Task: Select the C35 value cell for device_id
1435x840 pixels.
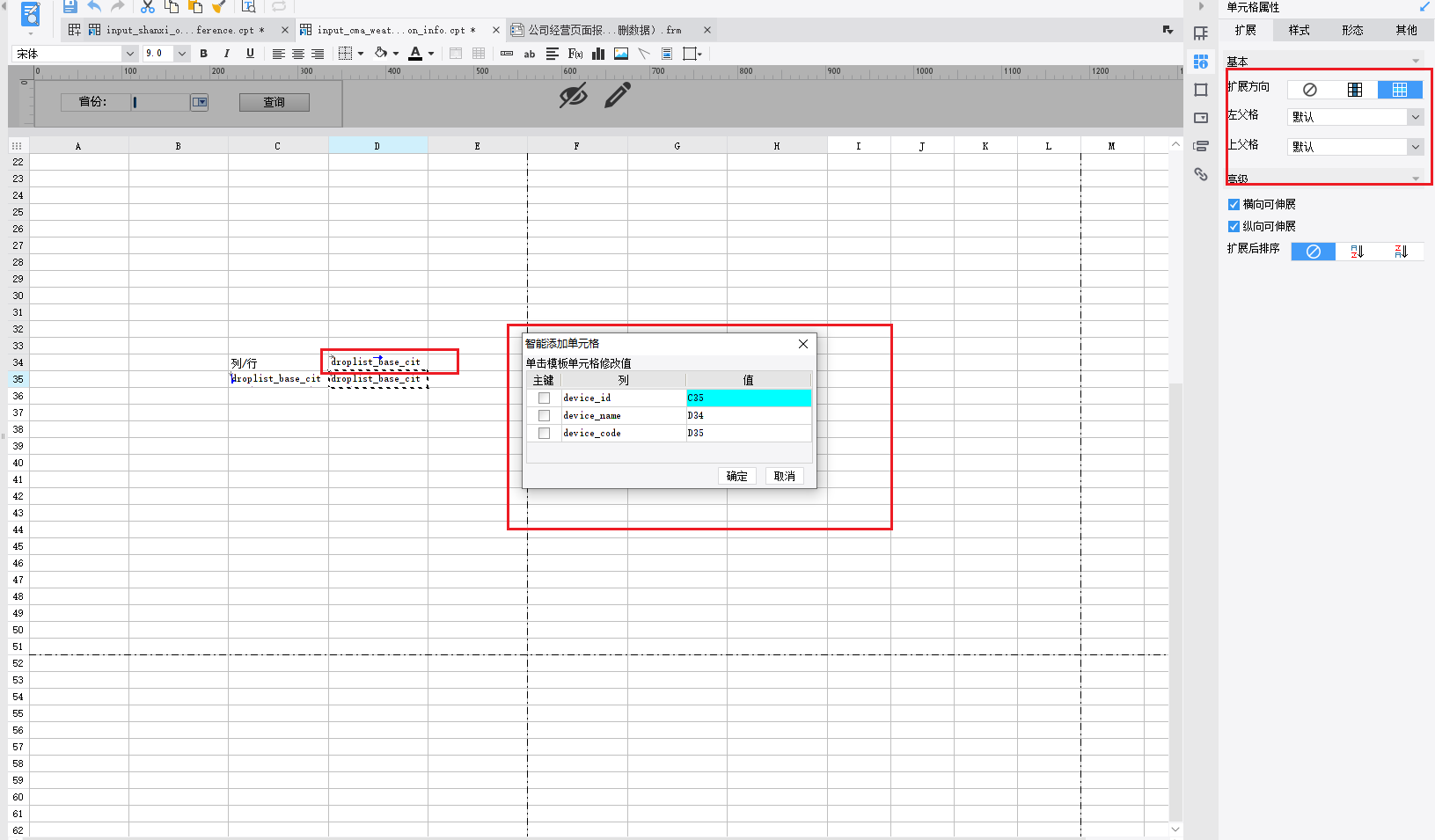Action: 749,398
